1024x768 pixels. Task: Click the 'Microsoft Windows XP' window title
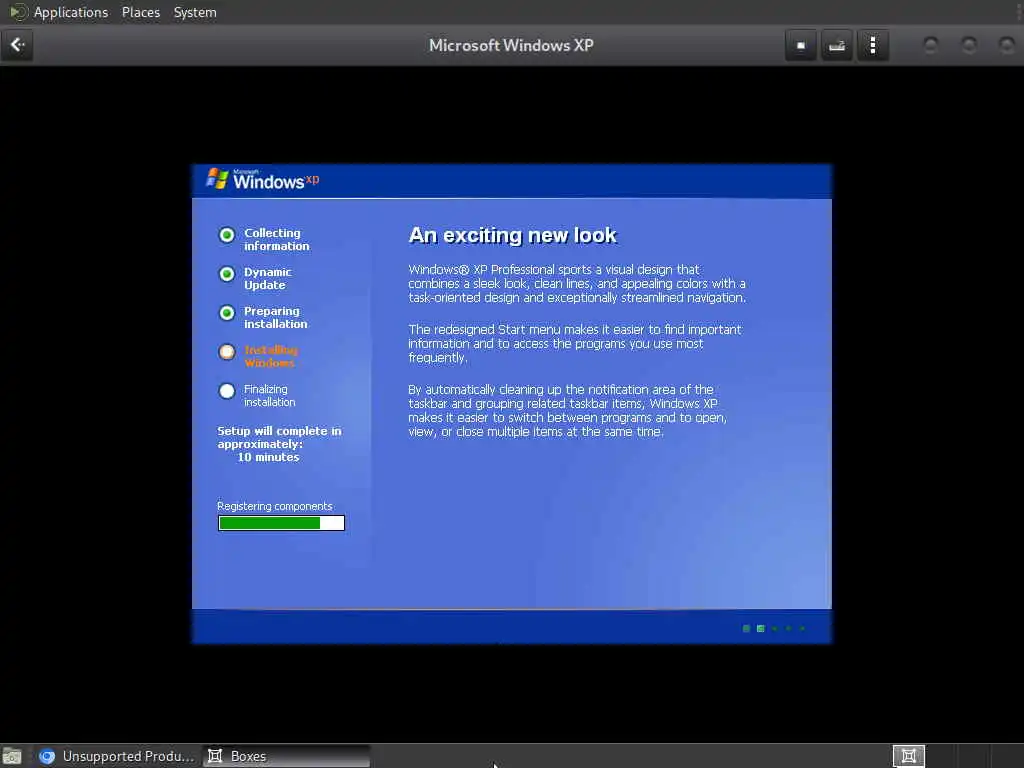(x=511, y=45)
